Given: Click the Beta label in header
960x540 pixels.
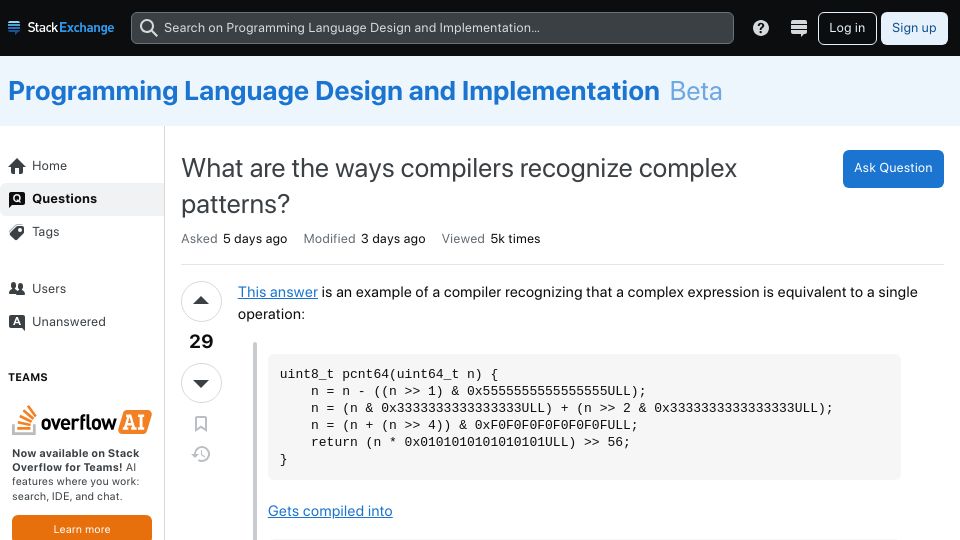Looking at the screenshot, I should click(x=696, y=91).
